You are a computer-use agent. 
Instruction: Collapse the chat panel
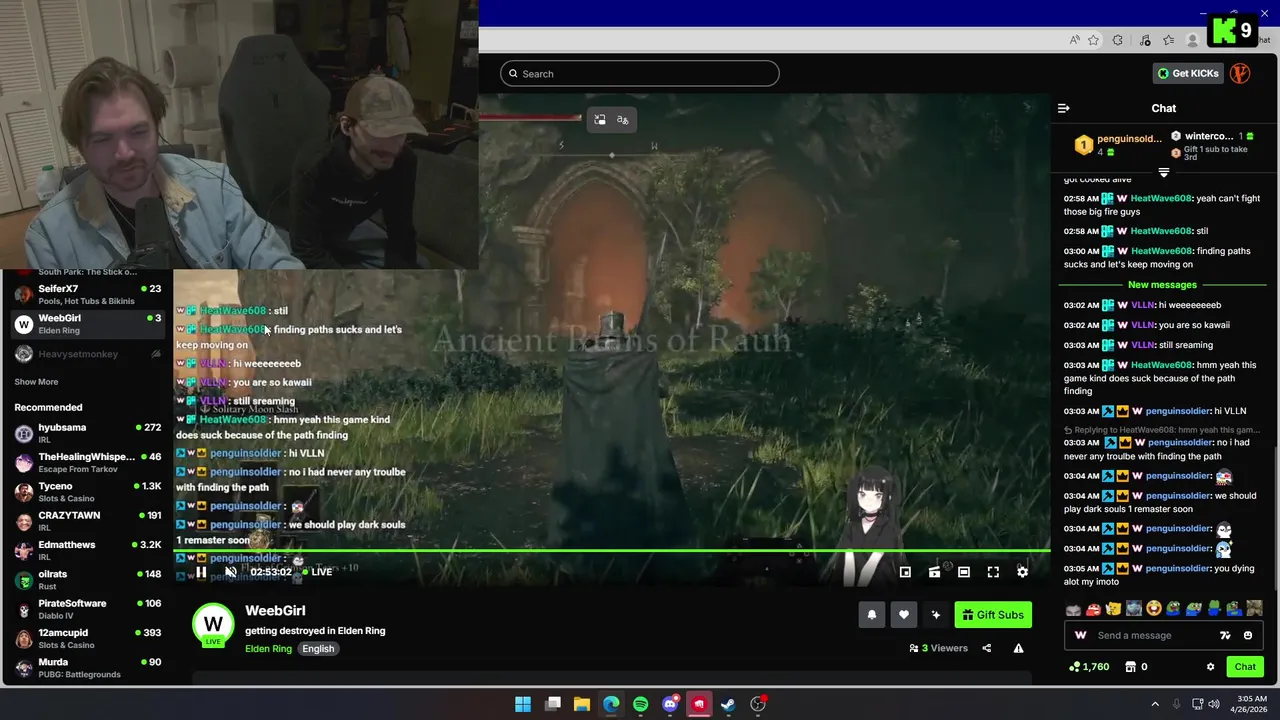click(x=1064, y=108)
